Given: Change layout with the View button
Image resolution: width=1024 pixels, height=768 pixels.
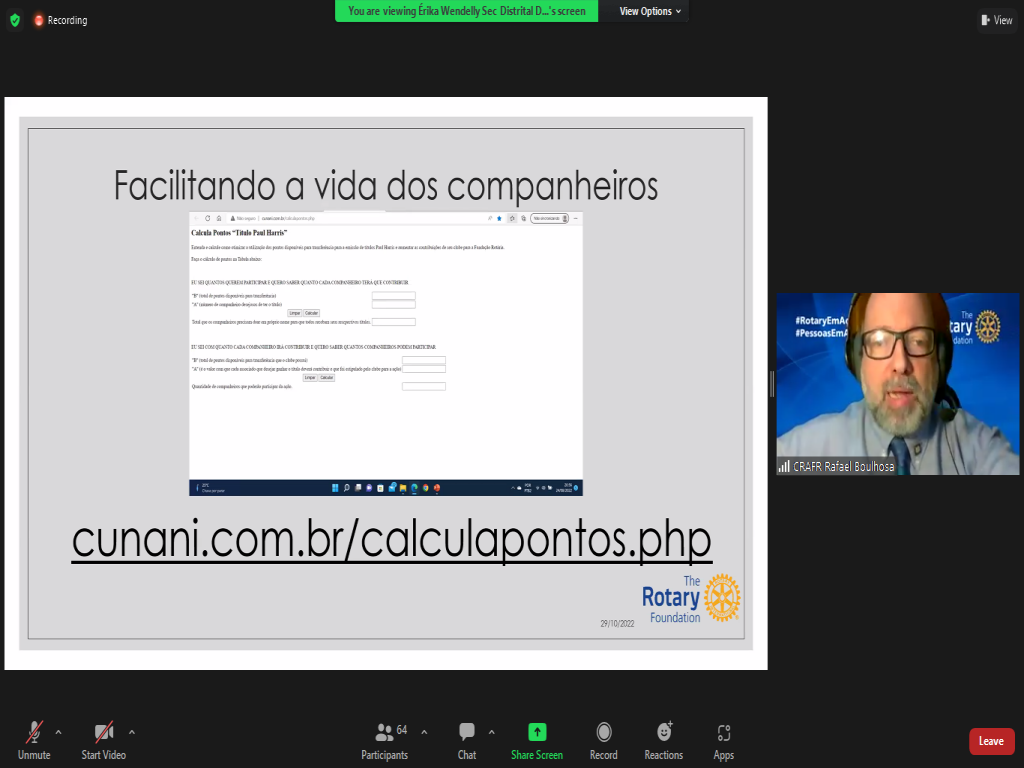Looking at the screenshot, I should [997, 20].
